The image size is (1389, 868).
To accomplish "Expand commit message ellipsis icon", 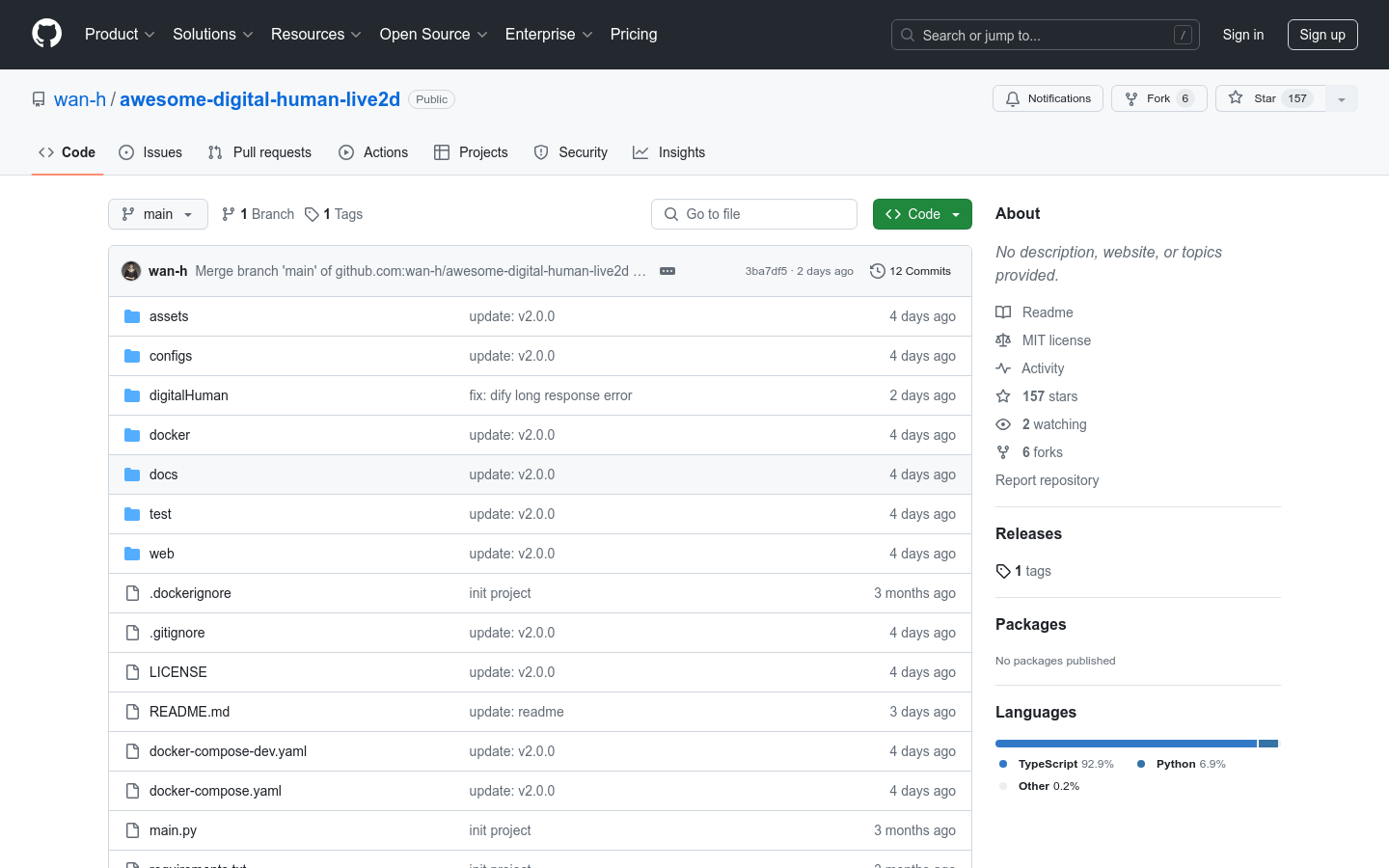I will coord(667,271).
